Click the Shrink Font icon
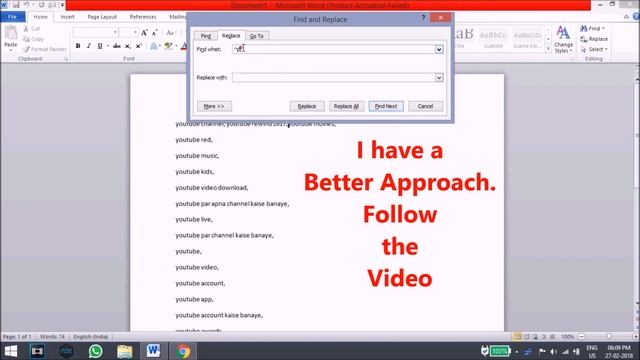Image resolution: width=640 pixels, height=360 pixels. pyautogui.click(x=154, y=33)
